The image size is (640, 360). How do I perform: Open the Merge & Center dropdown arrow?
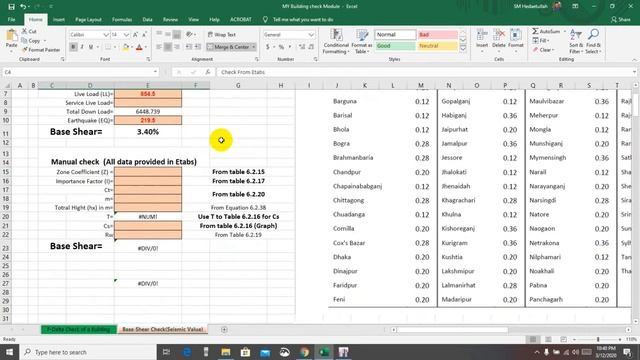click(x=253, y=47)
